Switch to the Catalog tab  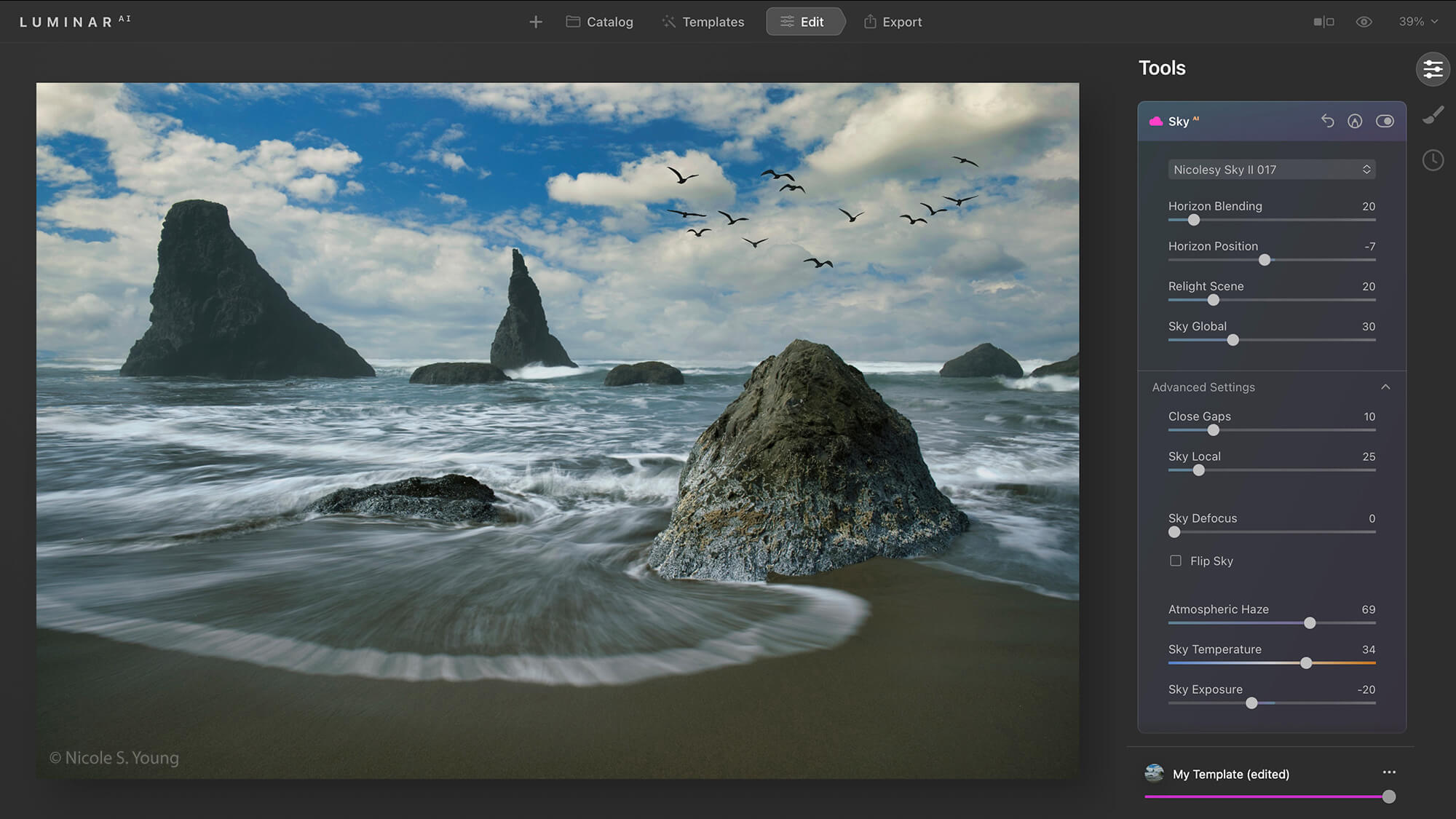coord(599,22)
